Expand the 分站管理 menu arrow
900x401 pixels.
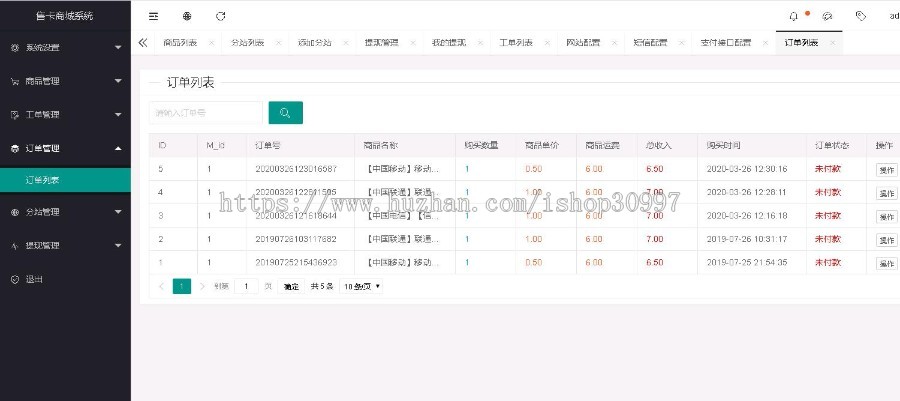[118, 212]
